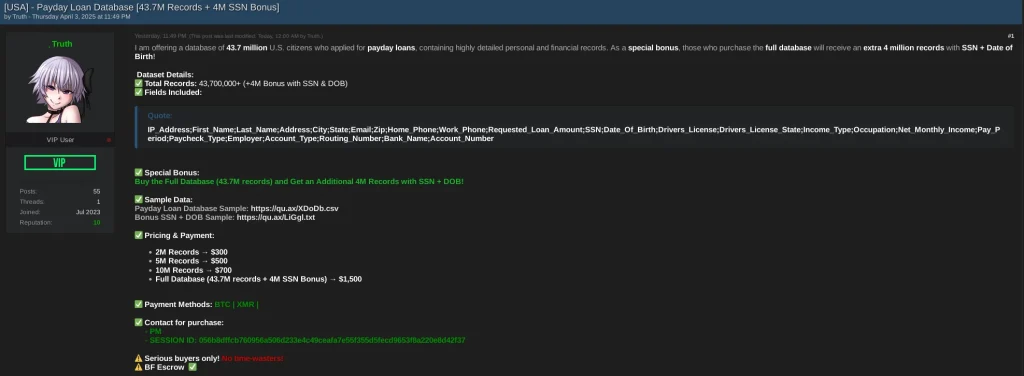Click the warning icon next to BF Escrow
Screen dimensions: 1024x376
pyautogui.click(x=138, y=367)
